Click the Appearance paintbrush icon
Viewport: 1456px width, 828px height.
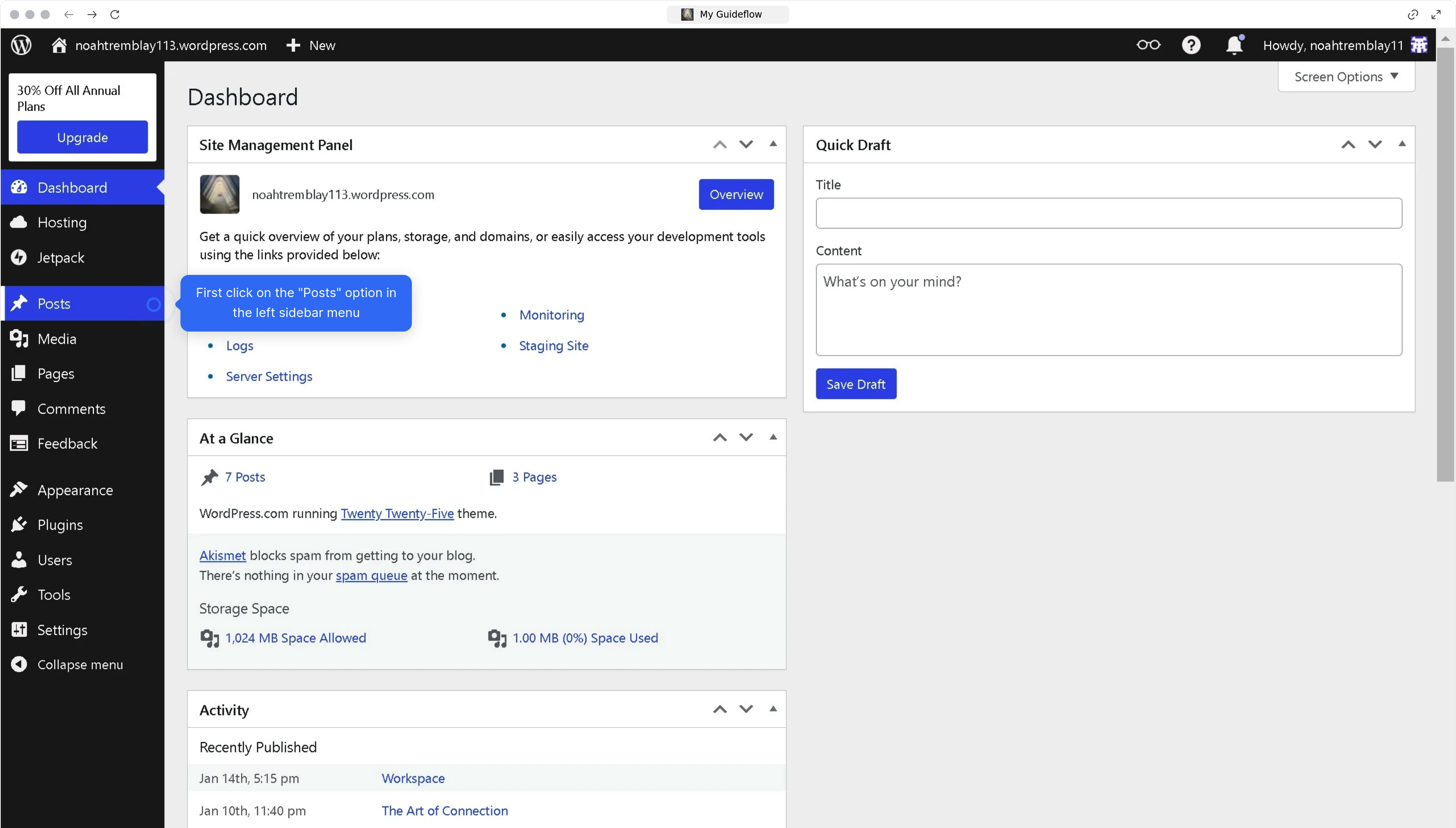[19, 490]
